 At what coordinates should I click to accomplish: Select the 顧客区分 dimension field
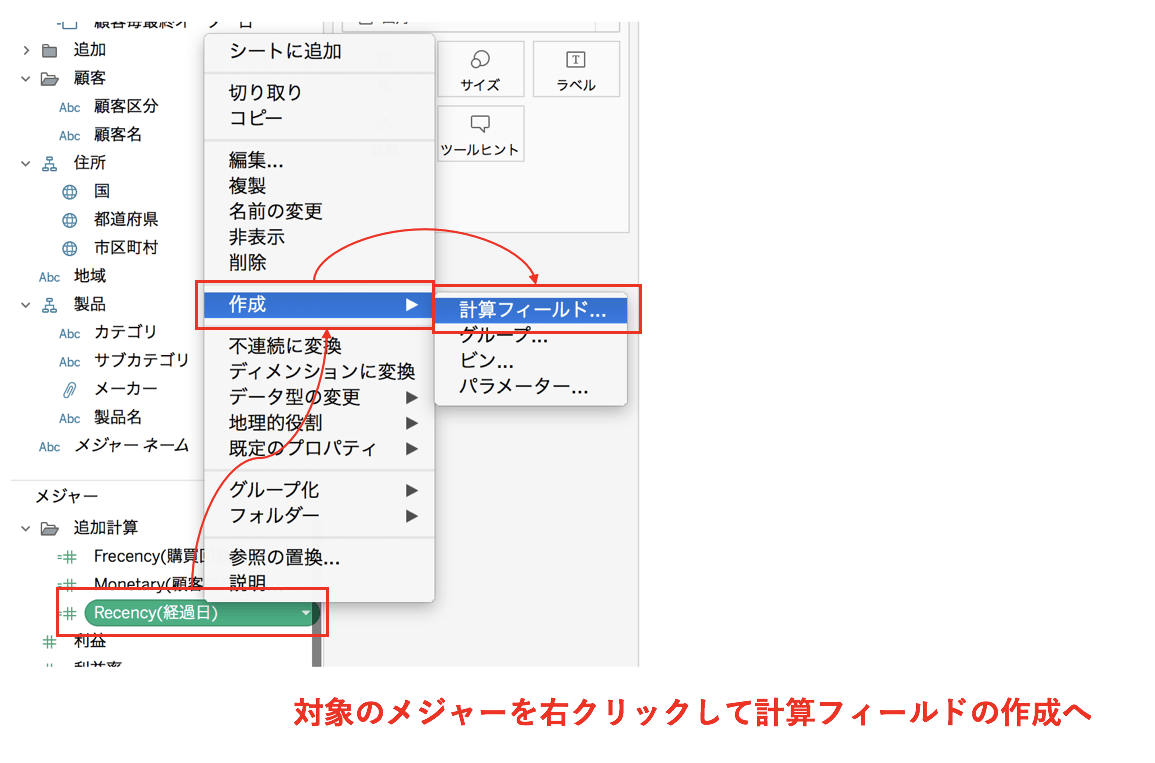(126, 106)
